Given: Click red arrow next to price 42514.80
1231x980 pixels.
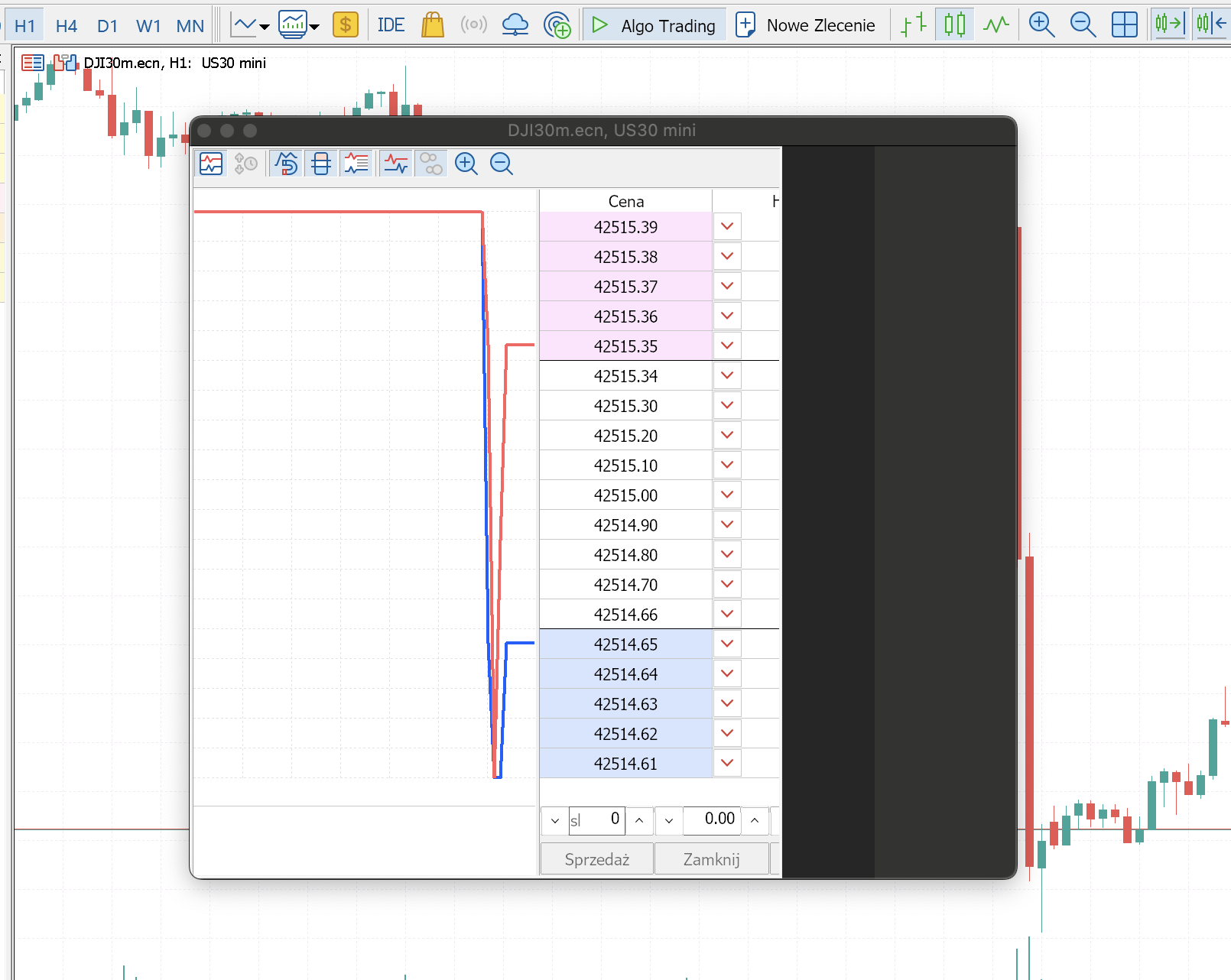Looking at the screenshot, I should tap(727, 554).
